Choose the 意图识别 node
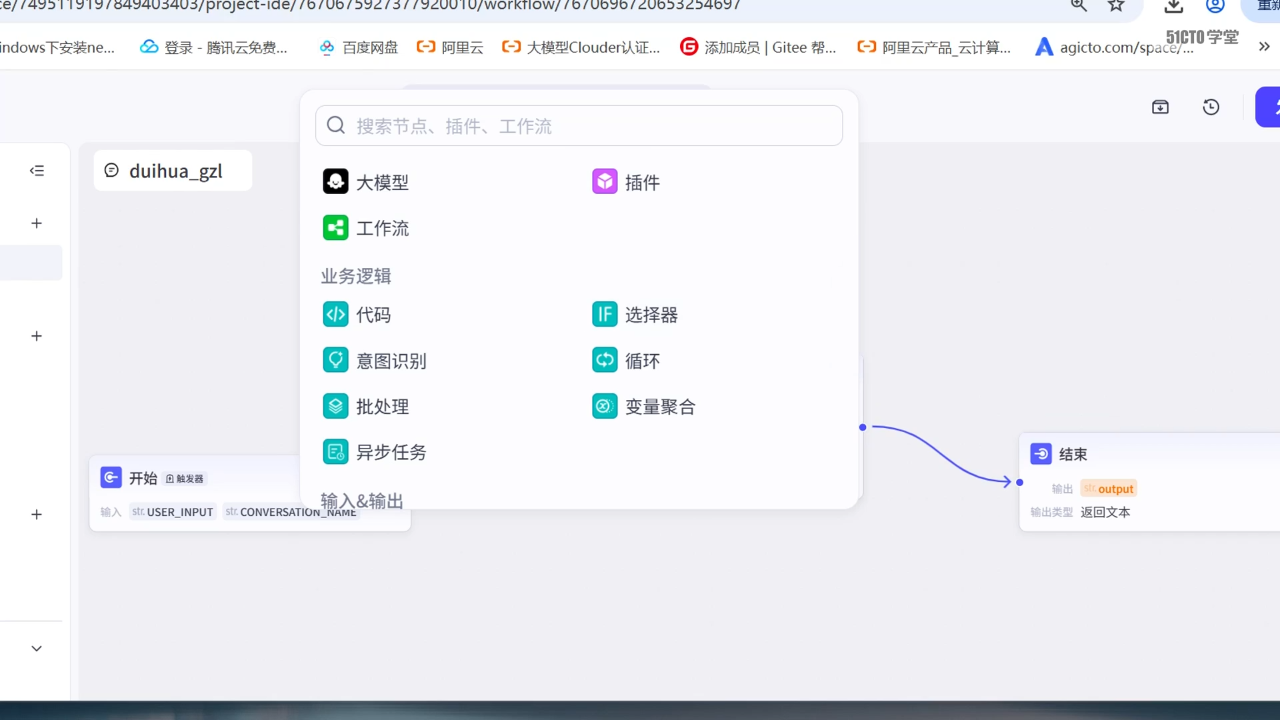This screenshot has width=1280, height=720. coord(375,361)
